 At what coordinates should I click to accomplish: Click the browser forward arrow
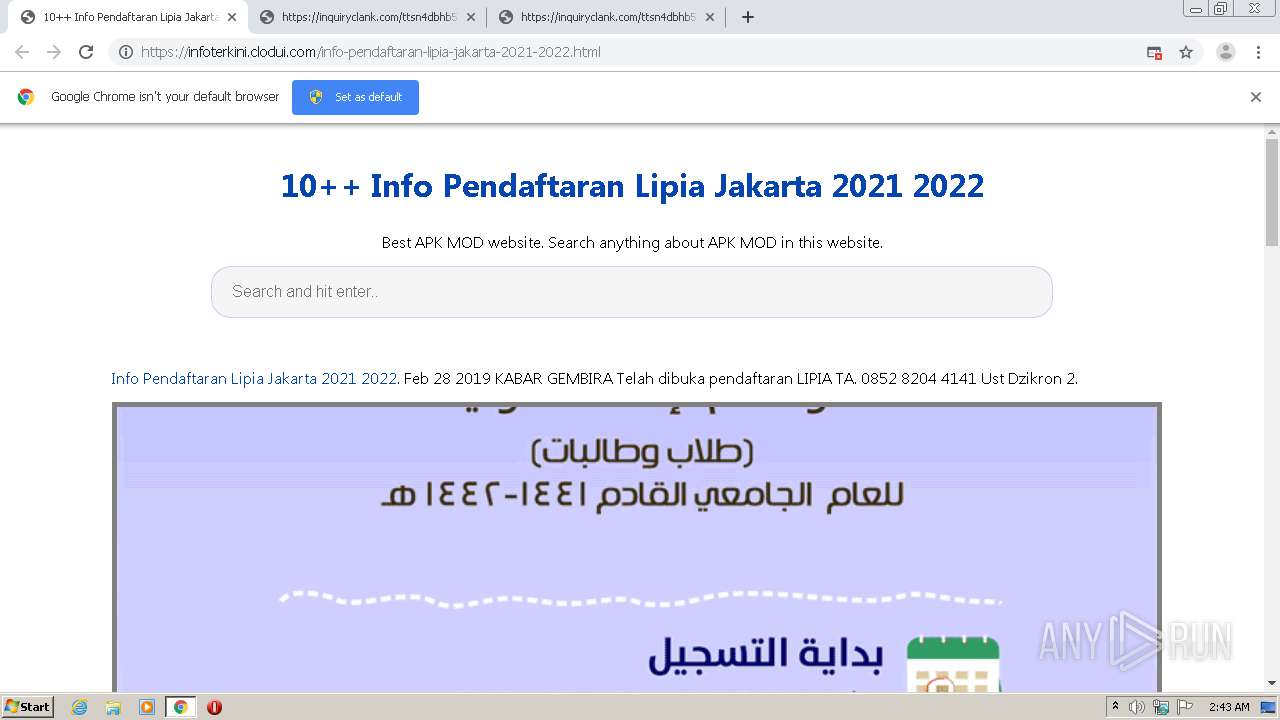coord(54,52)
